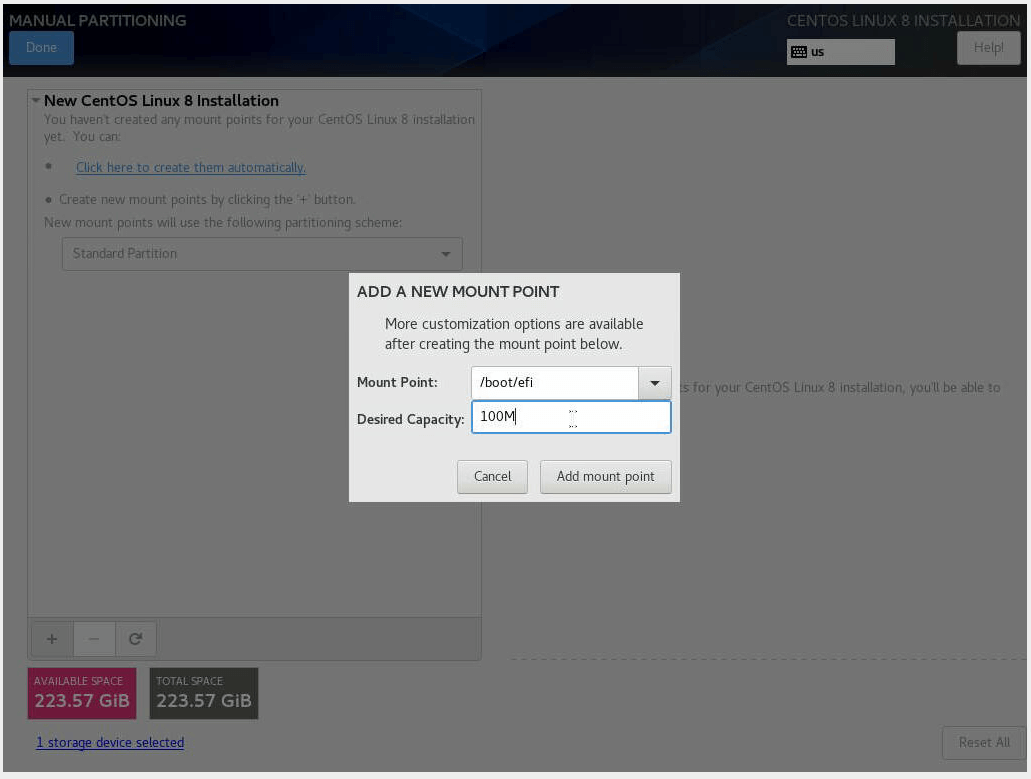The image size is (1031, 779).
Task: Click the Desired Capacity label
Action: point(410,419)
